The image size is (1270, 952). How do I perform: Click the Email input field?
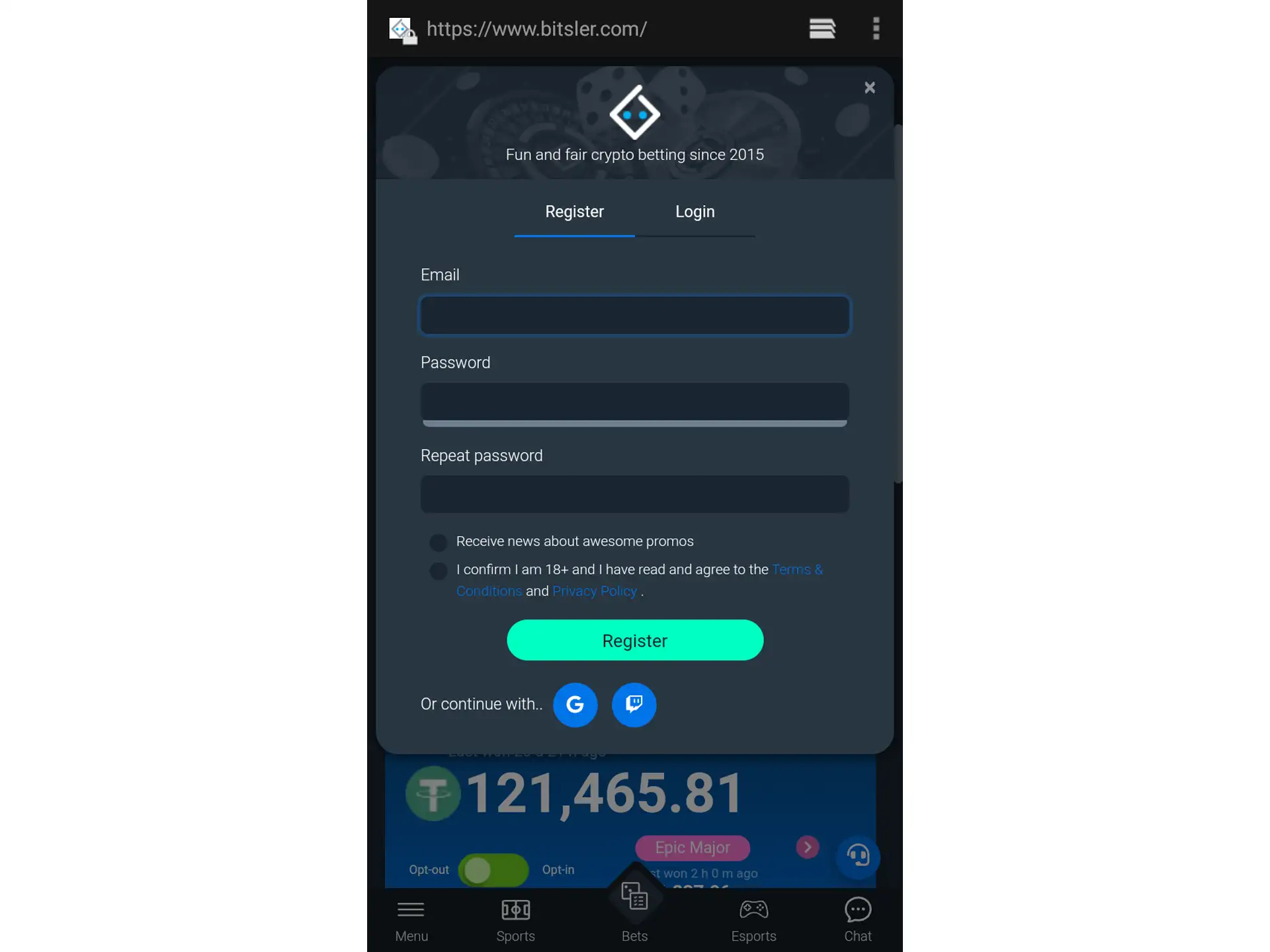(635, 315)
